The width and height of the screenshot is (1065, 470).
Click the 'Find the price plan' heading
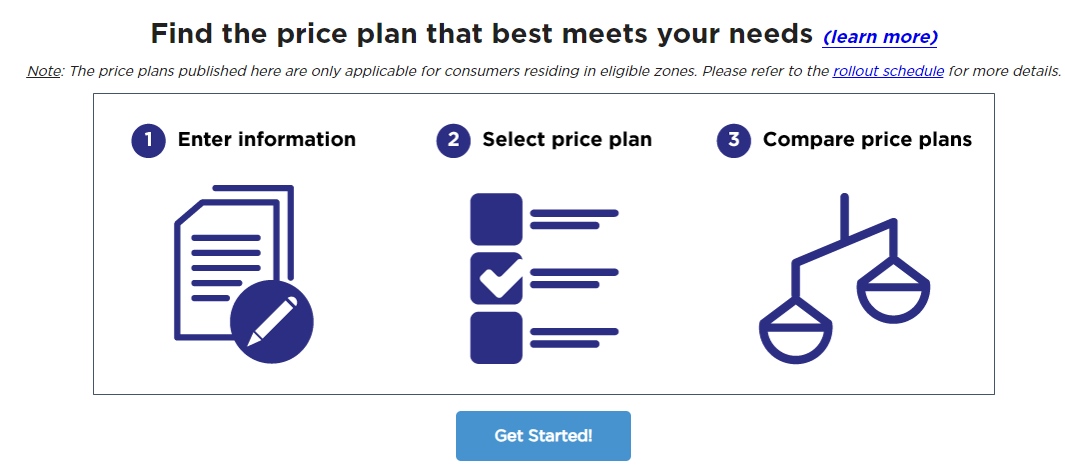[481, 34]
